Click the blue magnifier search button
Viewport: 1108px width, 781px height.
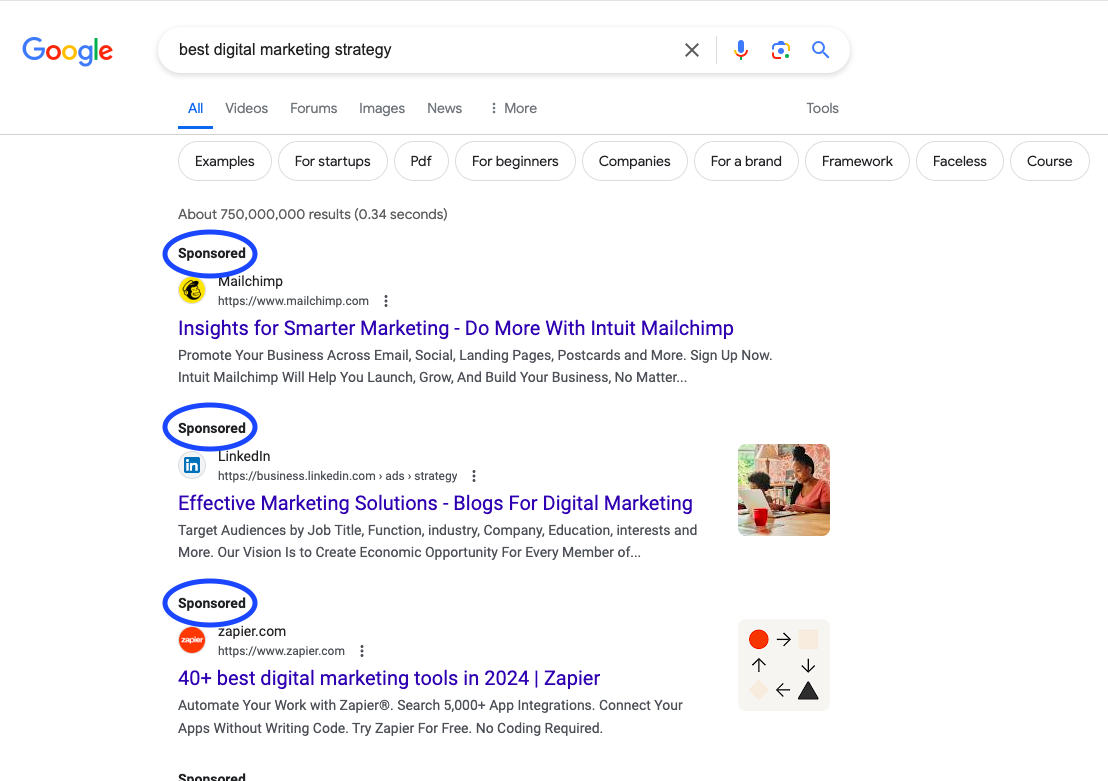[821, 50]
